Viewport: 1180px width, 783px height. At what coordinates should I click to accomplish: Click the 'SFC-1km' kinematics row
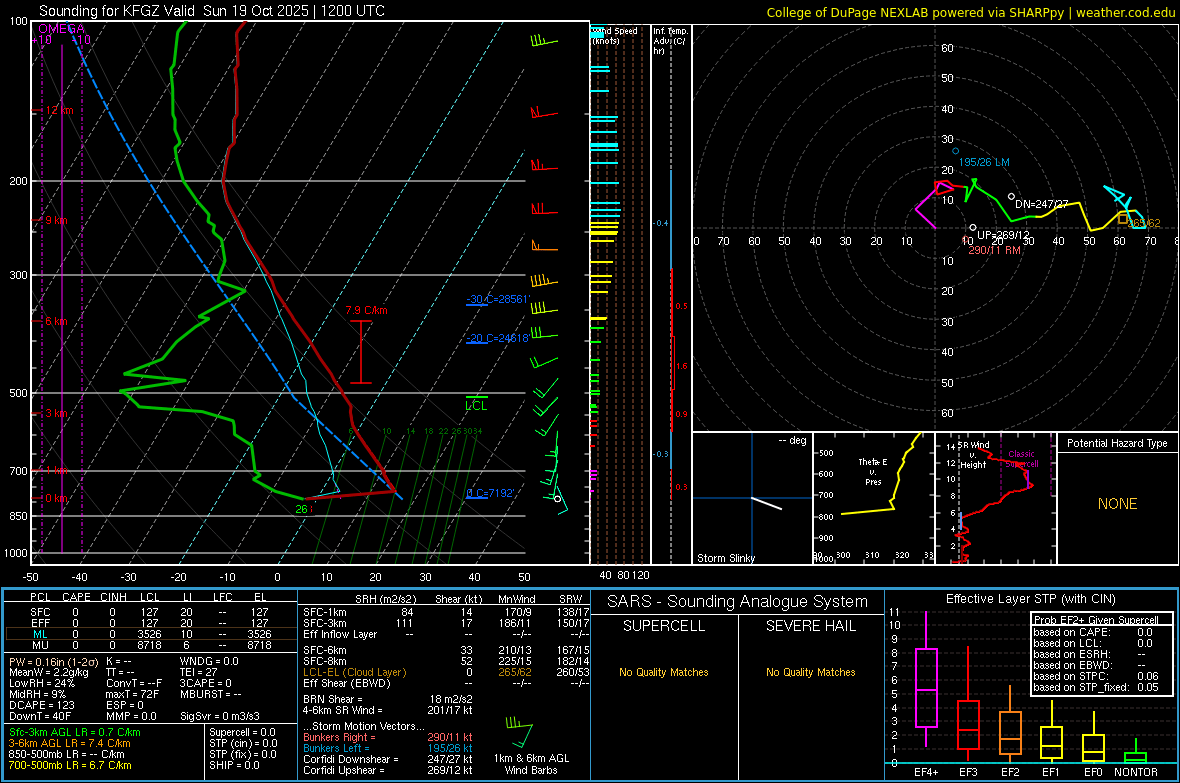(446, 612)
